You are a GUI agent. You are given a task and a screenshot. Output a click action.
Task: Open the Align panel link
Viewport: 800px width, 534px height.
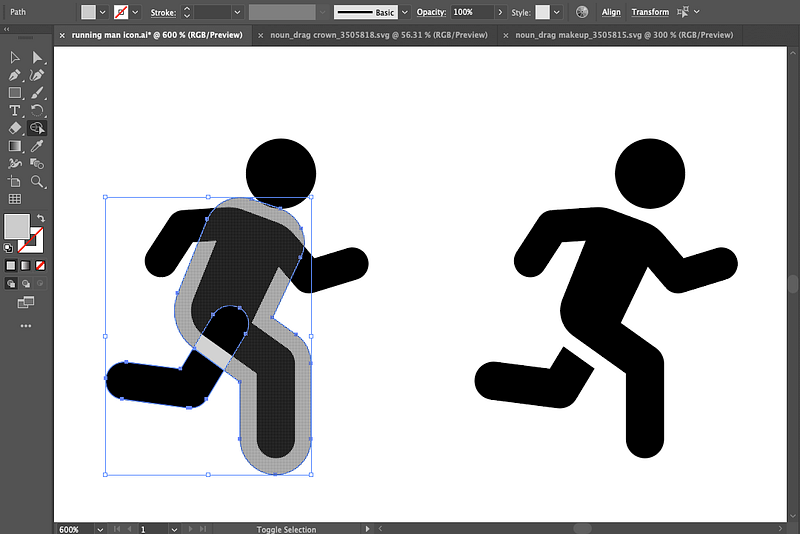tap(611, 12)
